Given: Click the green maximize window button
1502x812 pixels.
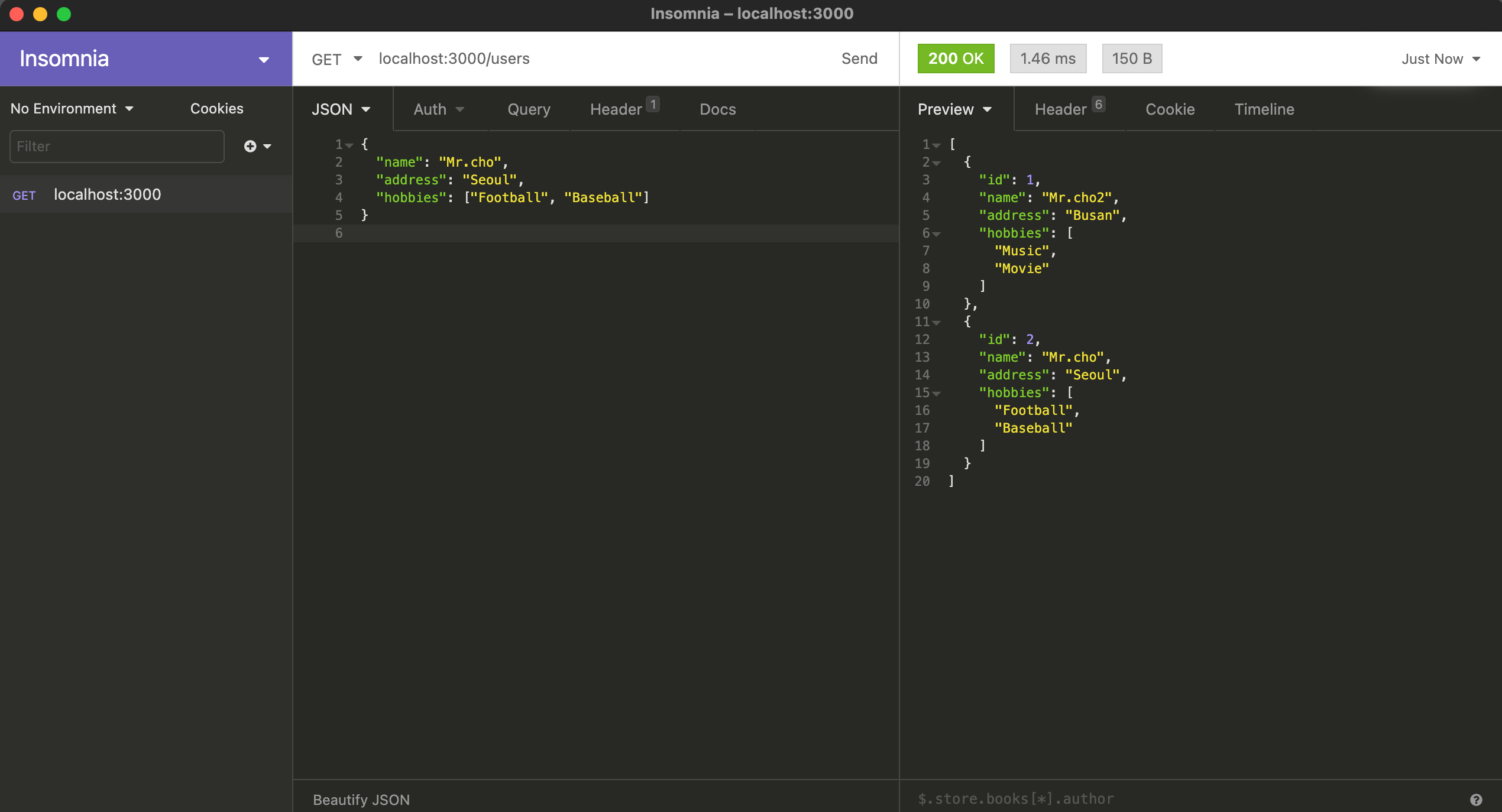Looking at the screenshot, I should point(64,14).
